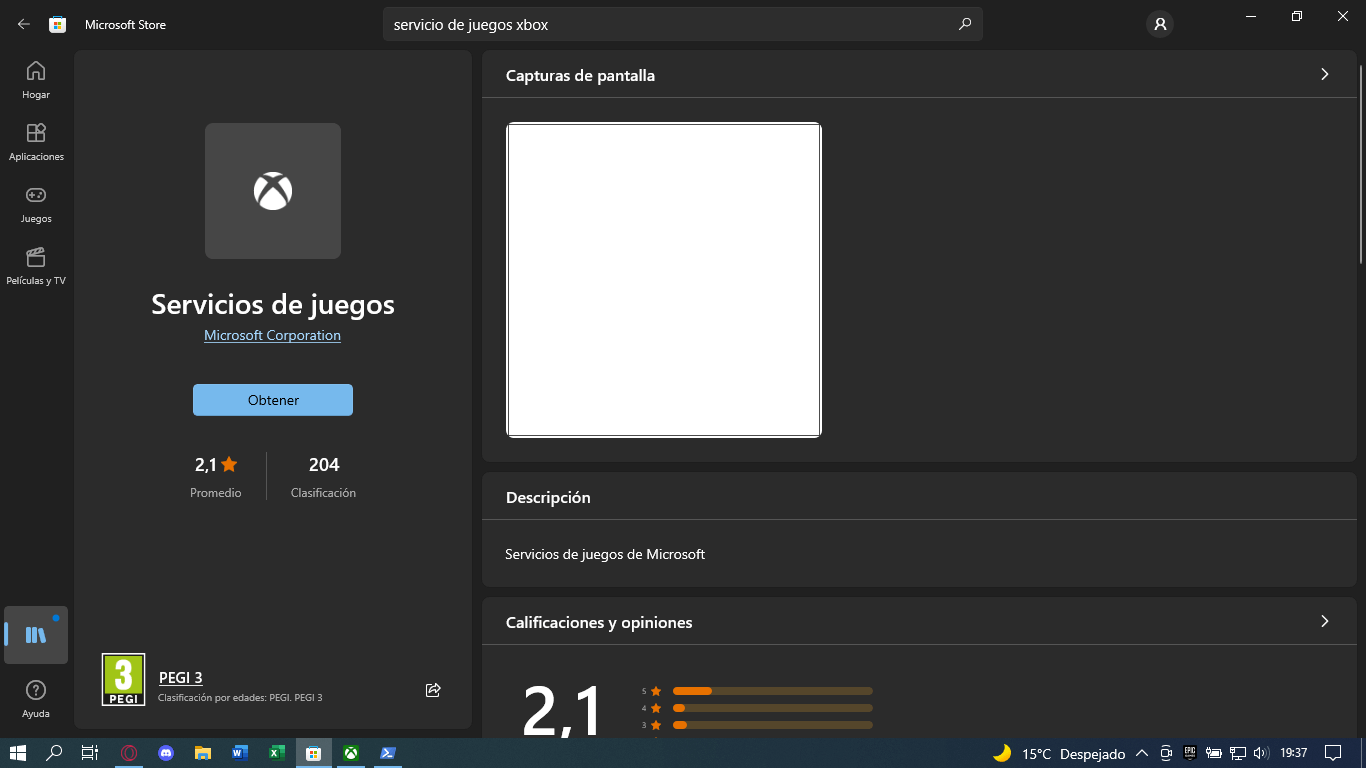This screenshot has height=768, width=1366.
Task: Click the volume speaker tray icon
Action: click(x=1261, y=753)
